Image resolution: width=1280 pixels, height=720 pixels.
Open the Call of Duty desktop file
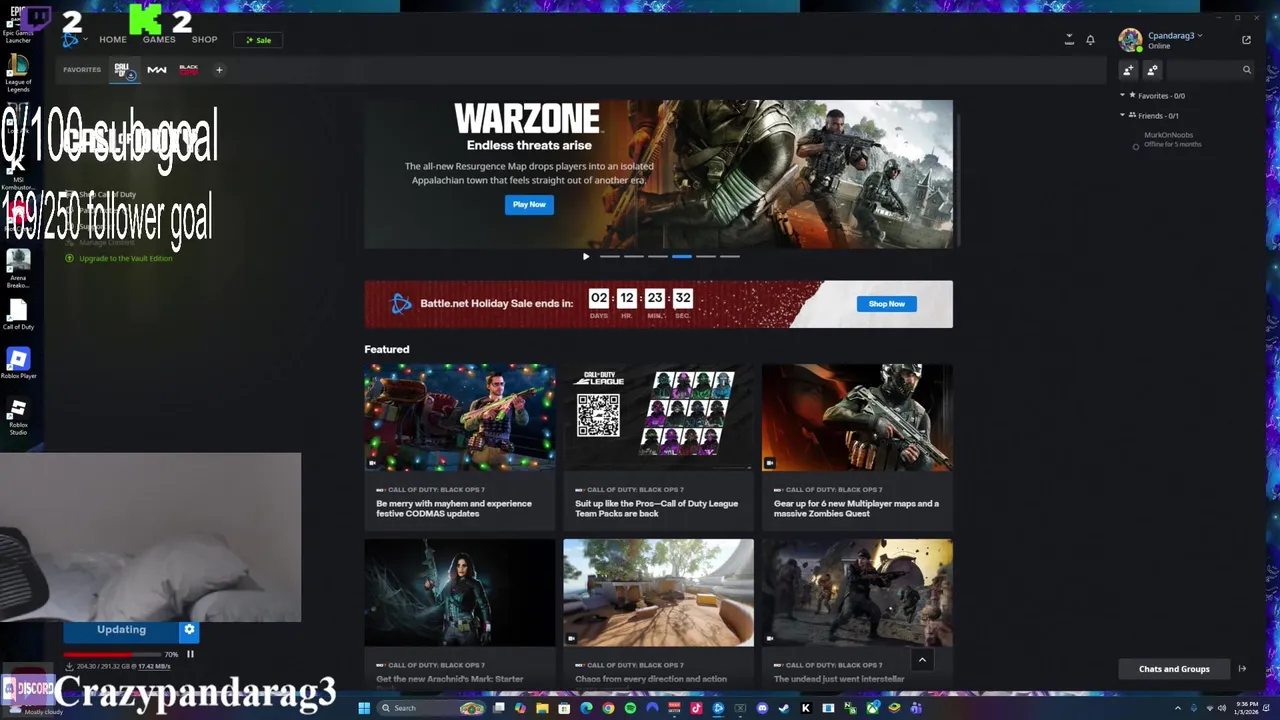(x=18, y=314)
